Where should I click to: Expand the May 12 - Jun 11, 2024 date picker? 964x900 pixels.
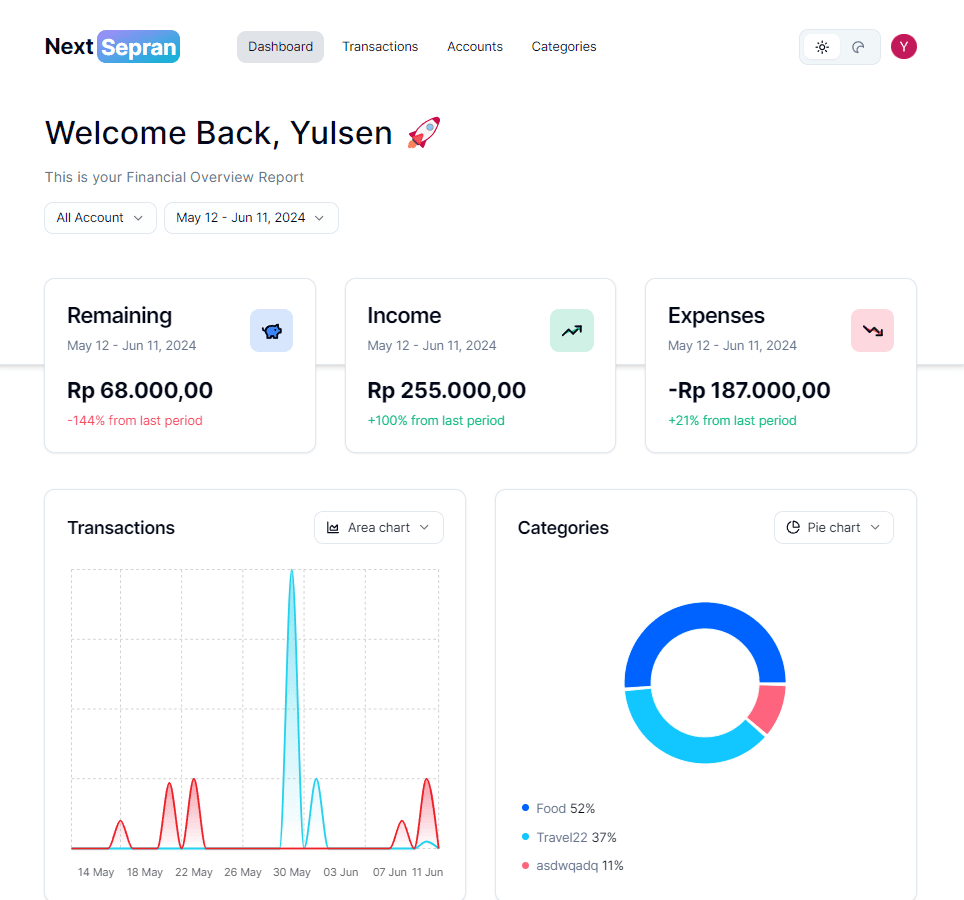point(251,218)
